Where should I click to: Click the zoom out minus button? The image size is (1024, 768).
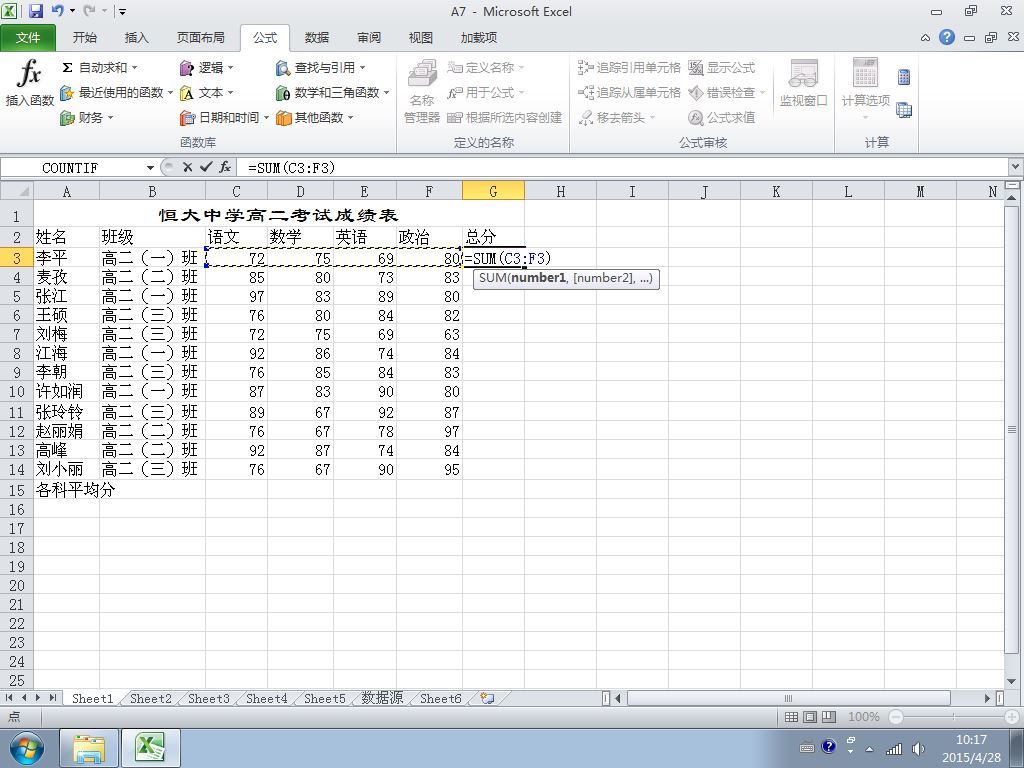pyautogui.click(x=896, y=717)
